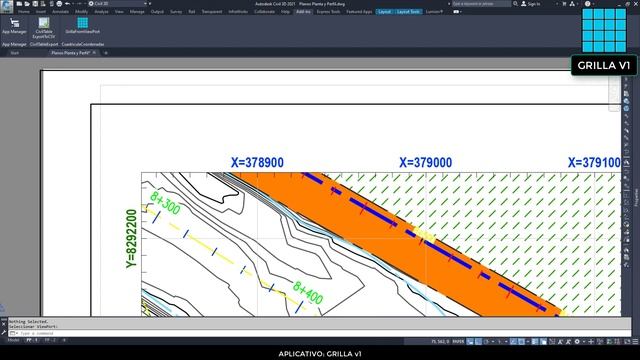The image size is (640, 360).
Task: Click the GRILLA V1 grid logo thumbnail
Action: pyautogui.click(x=604, y=30)
